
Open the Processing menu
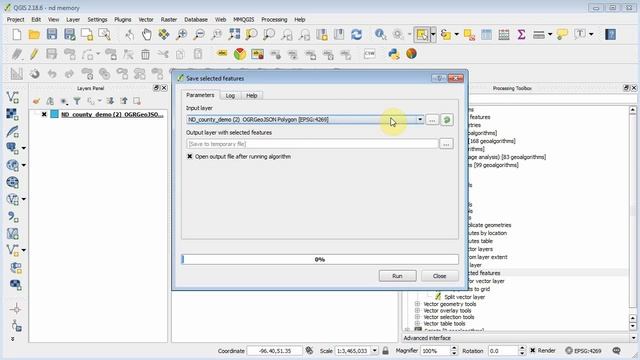tap(274, 20)
